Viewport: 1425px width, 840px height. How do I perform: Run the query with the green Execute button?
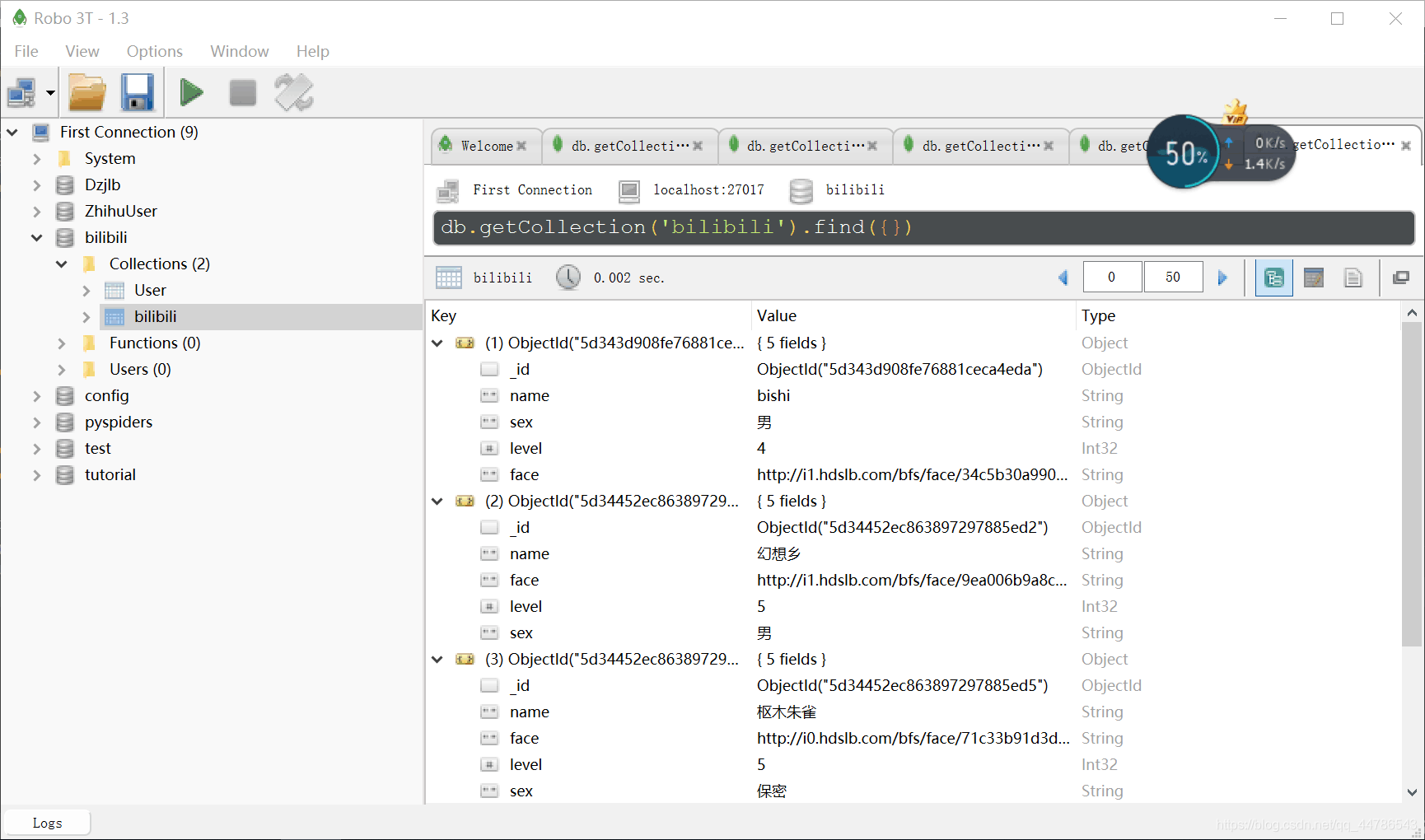[x=192, y=92]
